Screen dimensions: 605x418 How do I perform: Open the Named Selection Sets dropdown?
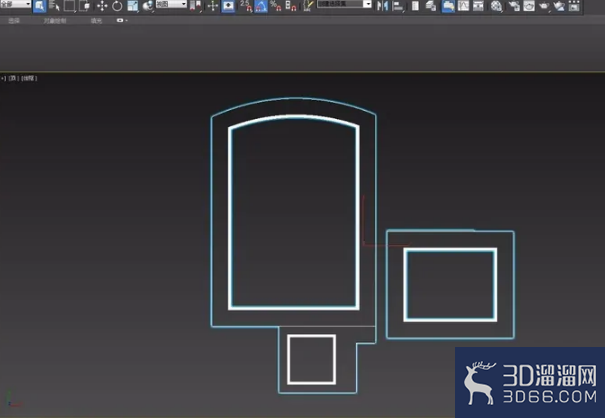(344, 4)
